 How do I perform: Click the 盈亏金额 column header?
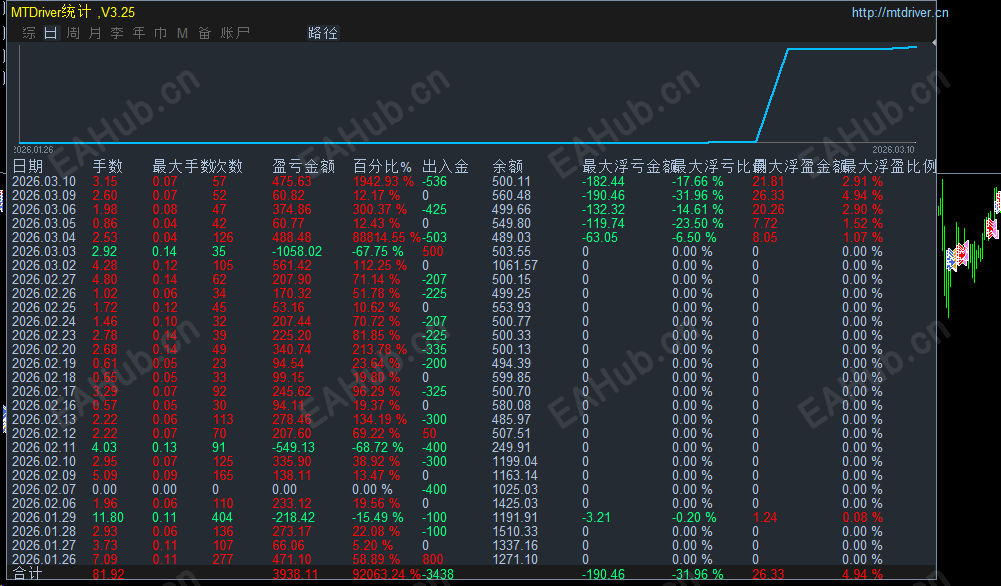point(304,167)
